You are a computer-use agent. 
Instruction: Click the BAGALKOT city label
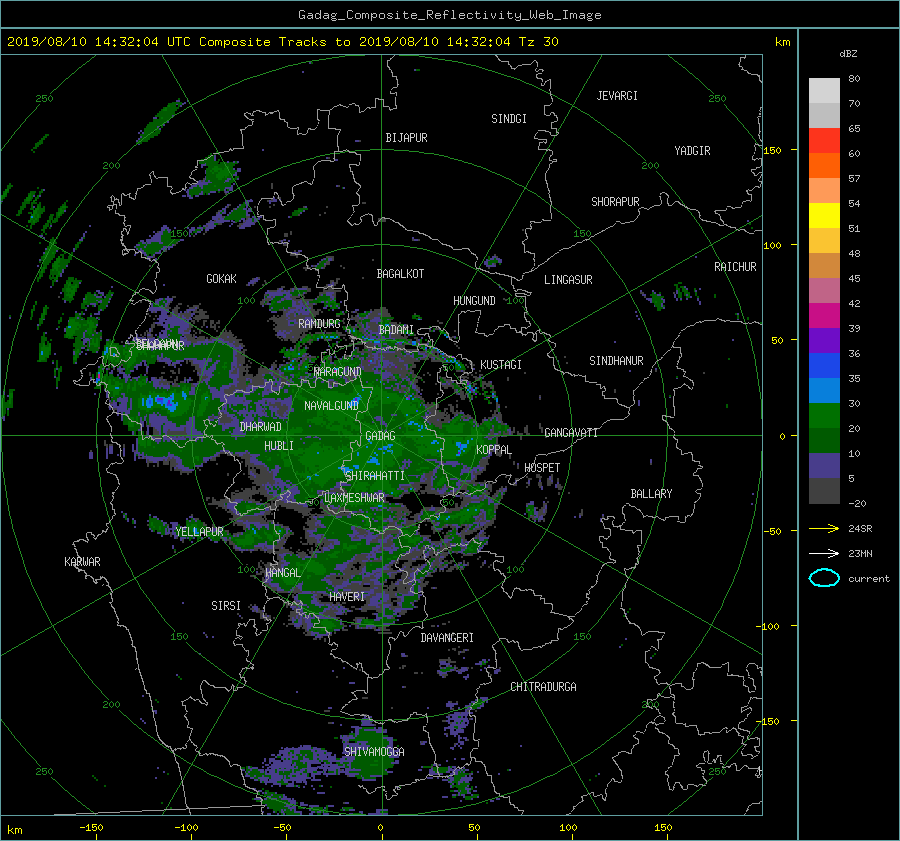tap(400, 274)
